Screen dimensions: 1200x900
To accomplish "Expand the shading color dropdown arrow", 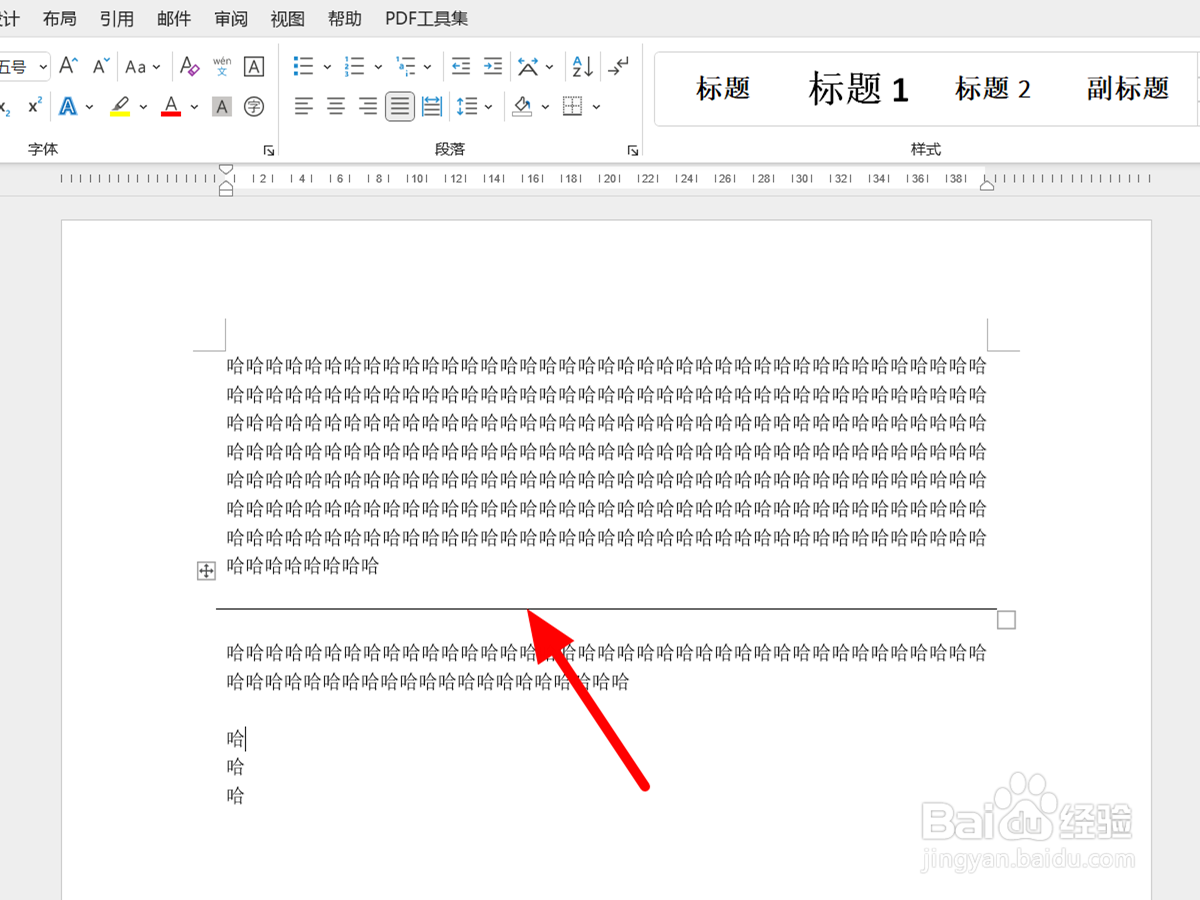I will 545,107.
